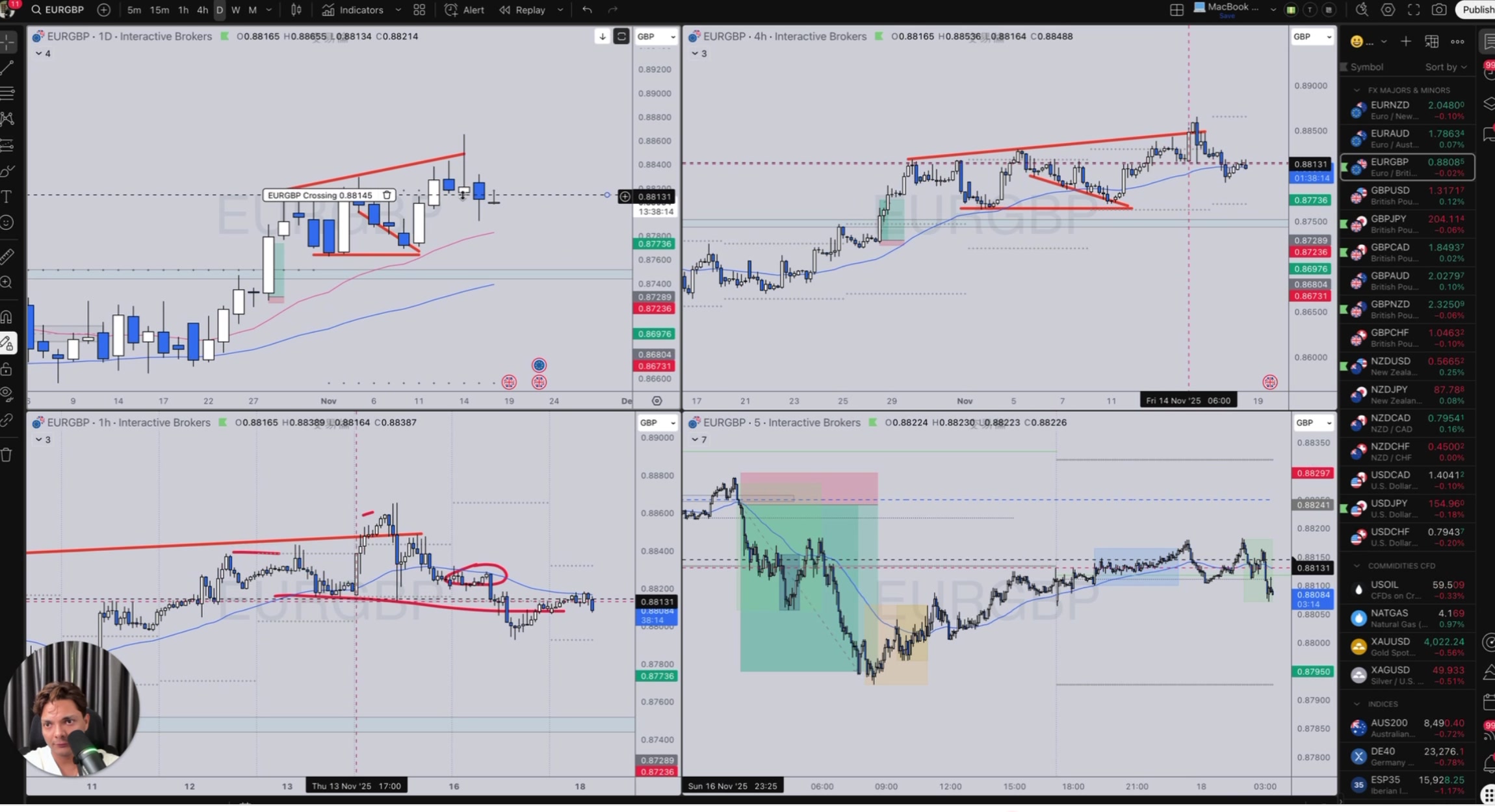
Task: Toggle the green layout sync circle
Action: (1290, 10)
